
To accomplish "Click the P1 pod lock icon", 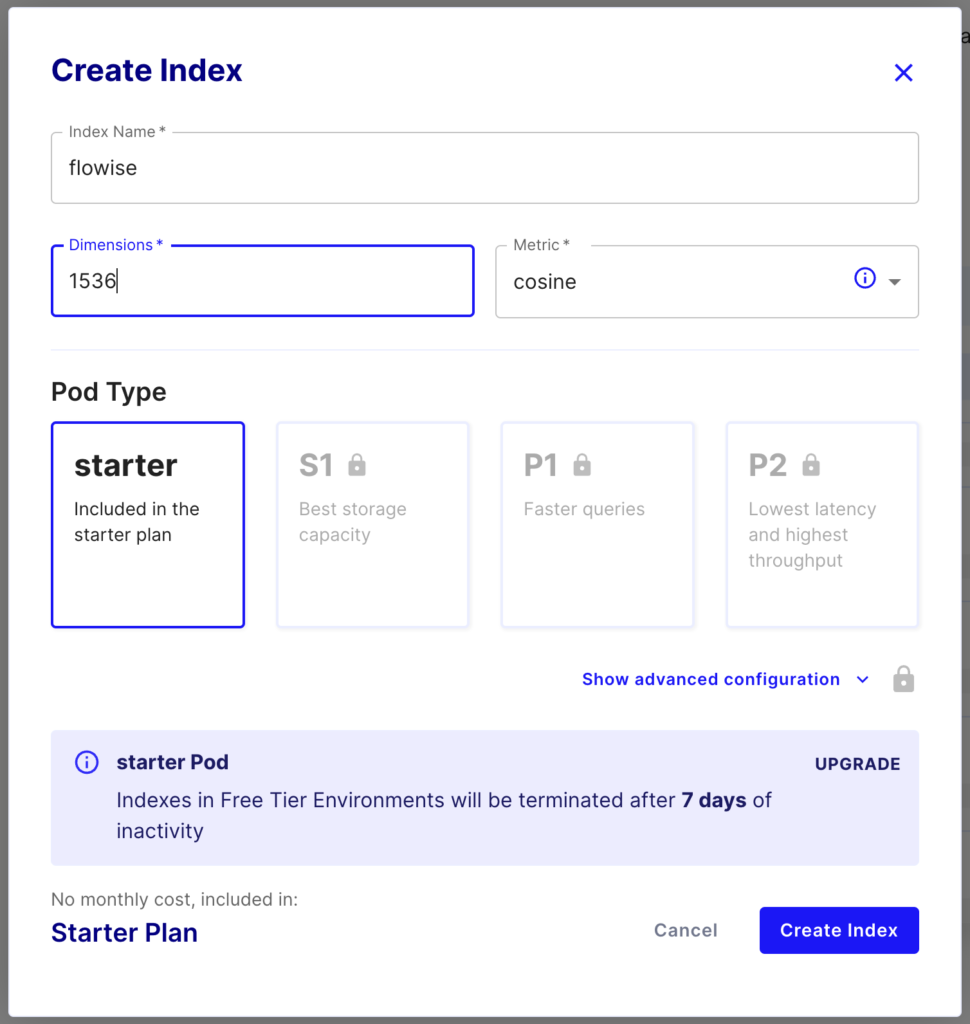I will [x=582, y=465].
